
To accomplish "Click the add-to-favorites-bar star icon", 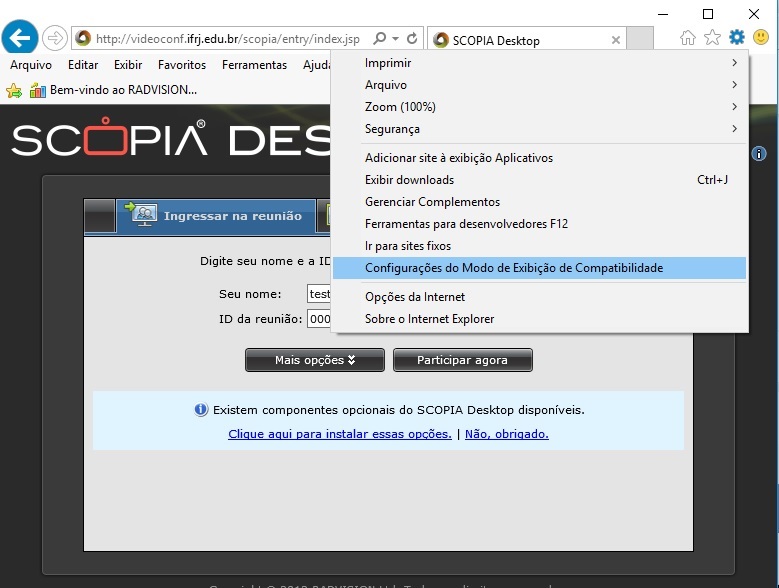I will (14, 90).
